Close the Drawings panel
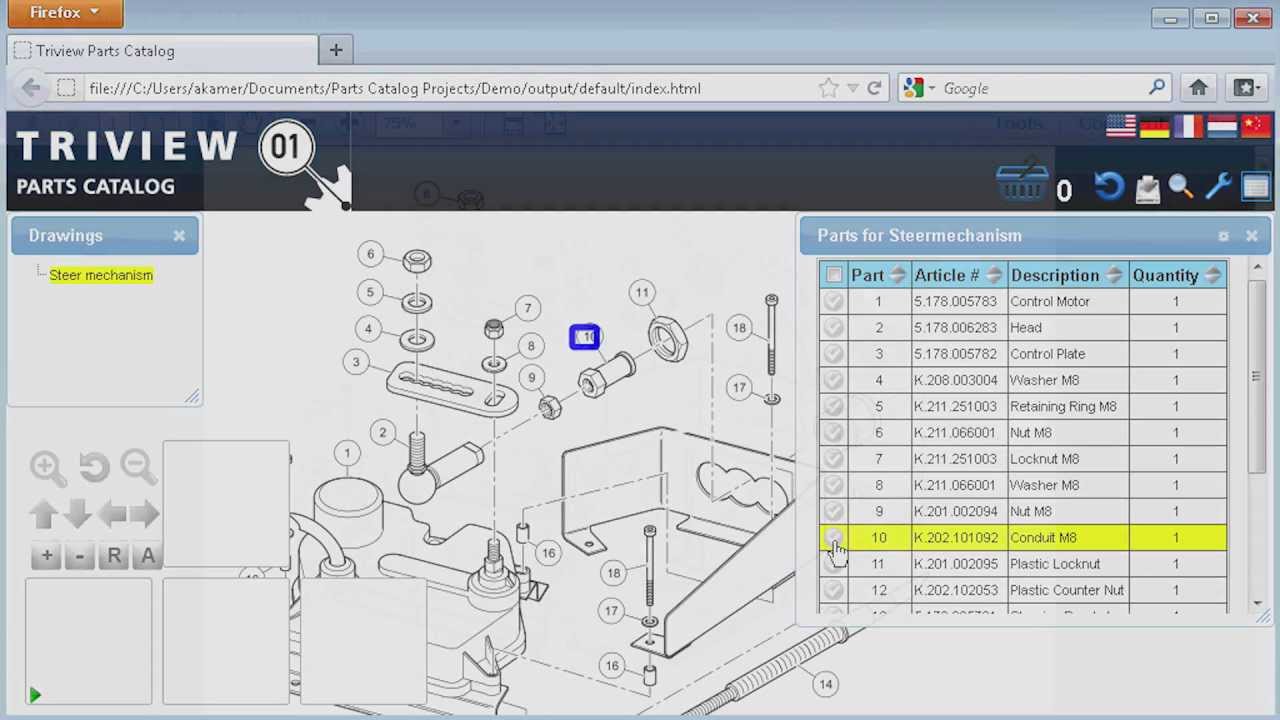This screenshot has height=720, width=1280. point(179,236)
